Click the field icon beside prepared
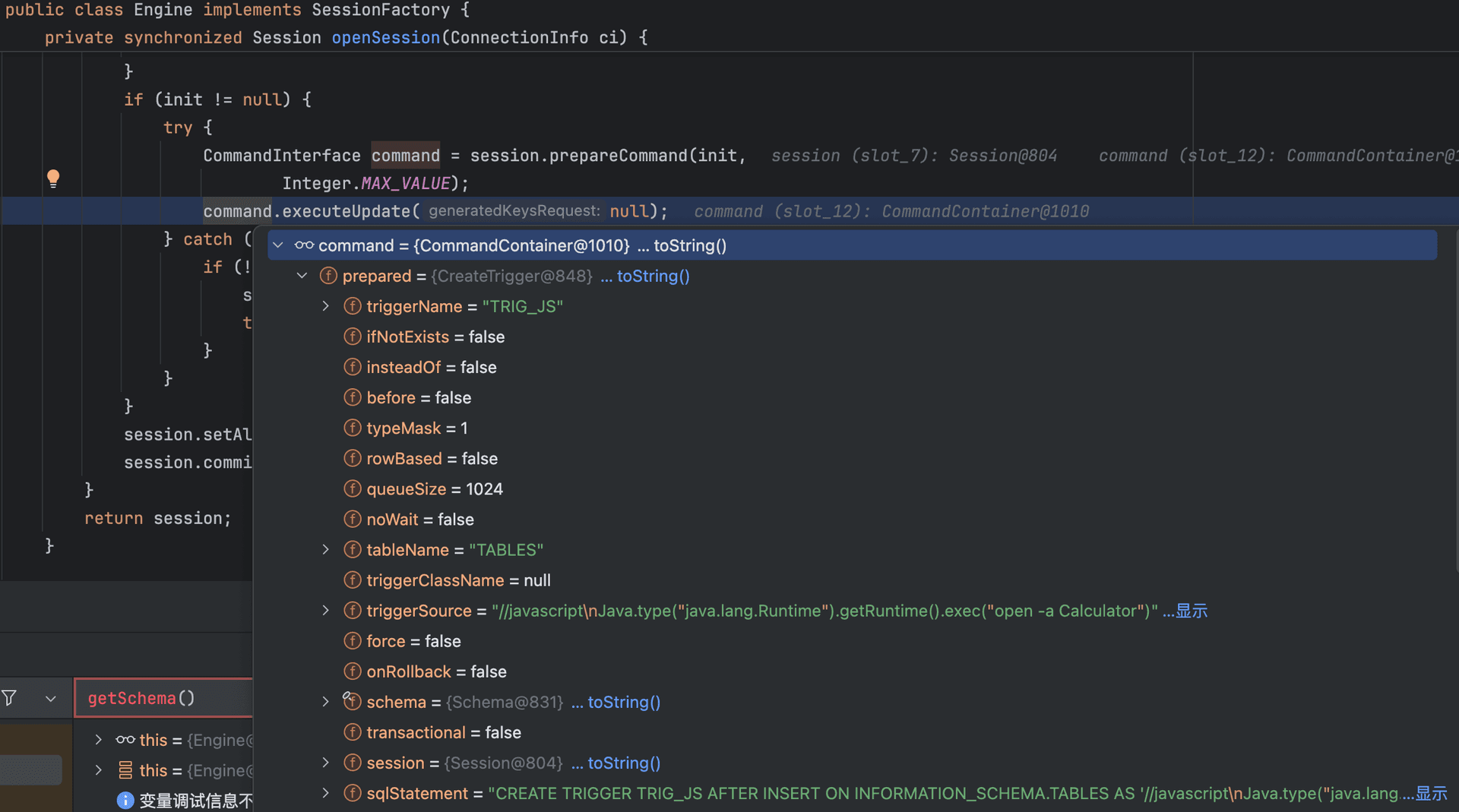1459x812 pixels. [328, 276]
